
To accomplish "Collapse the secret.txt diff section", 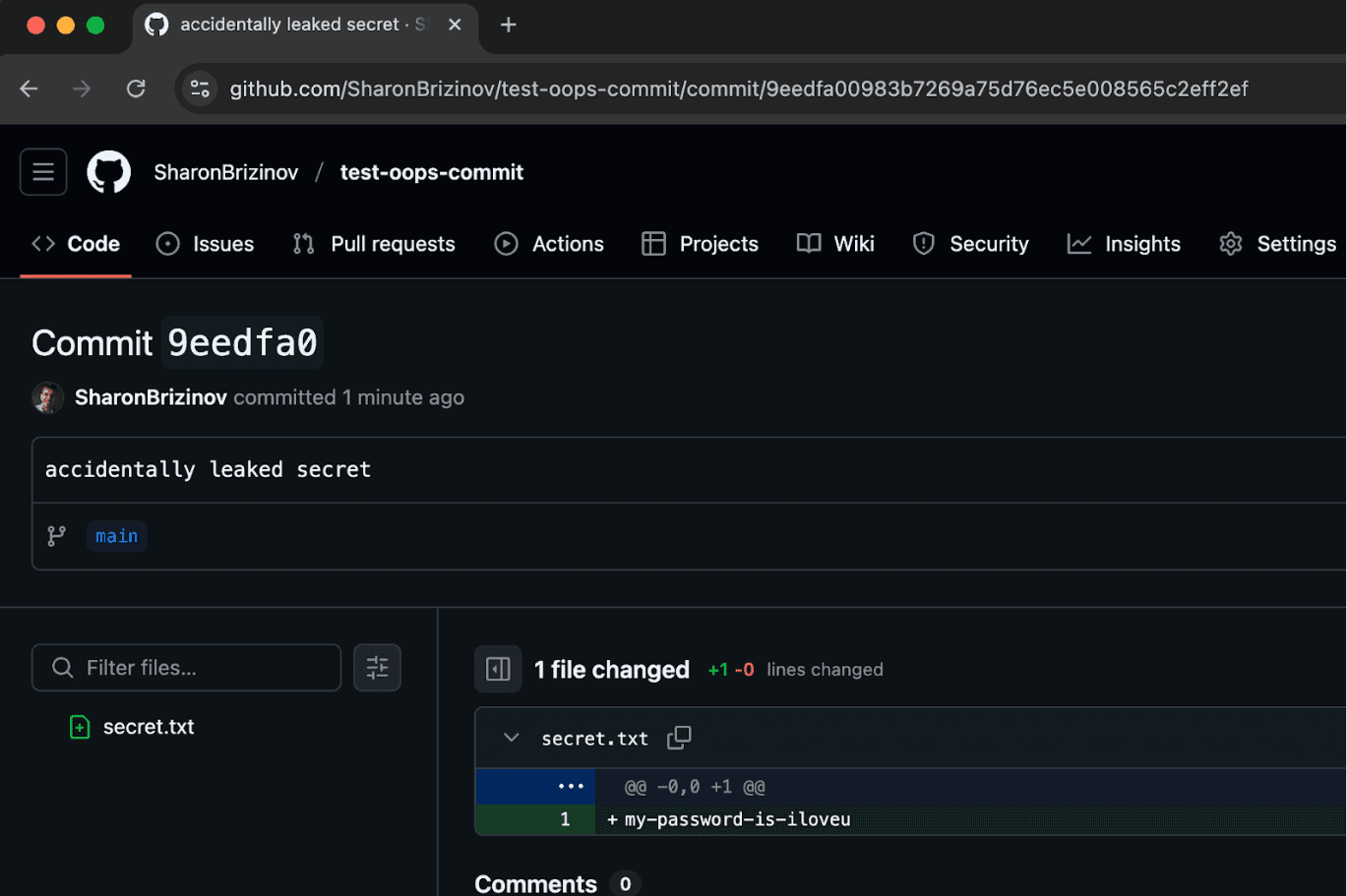I will (511, 738).
